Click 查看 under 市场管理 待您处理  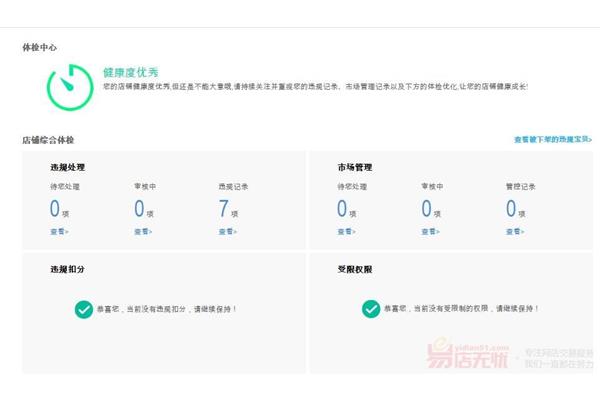(x=346, y=232)
